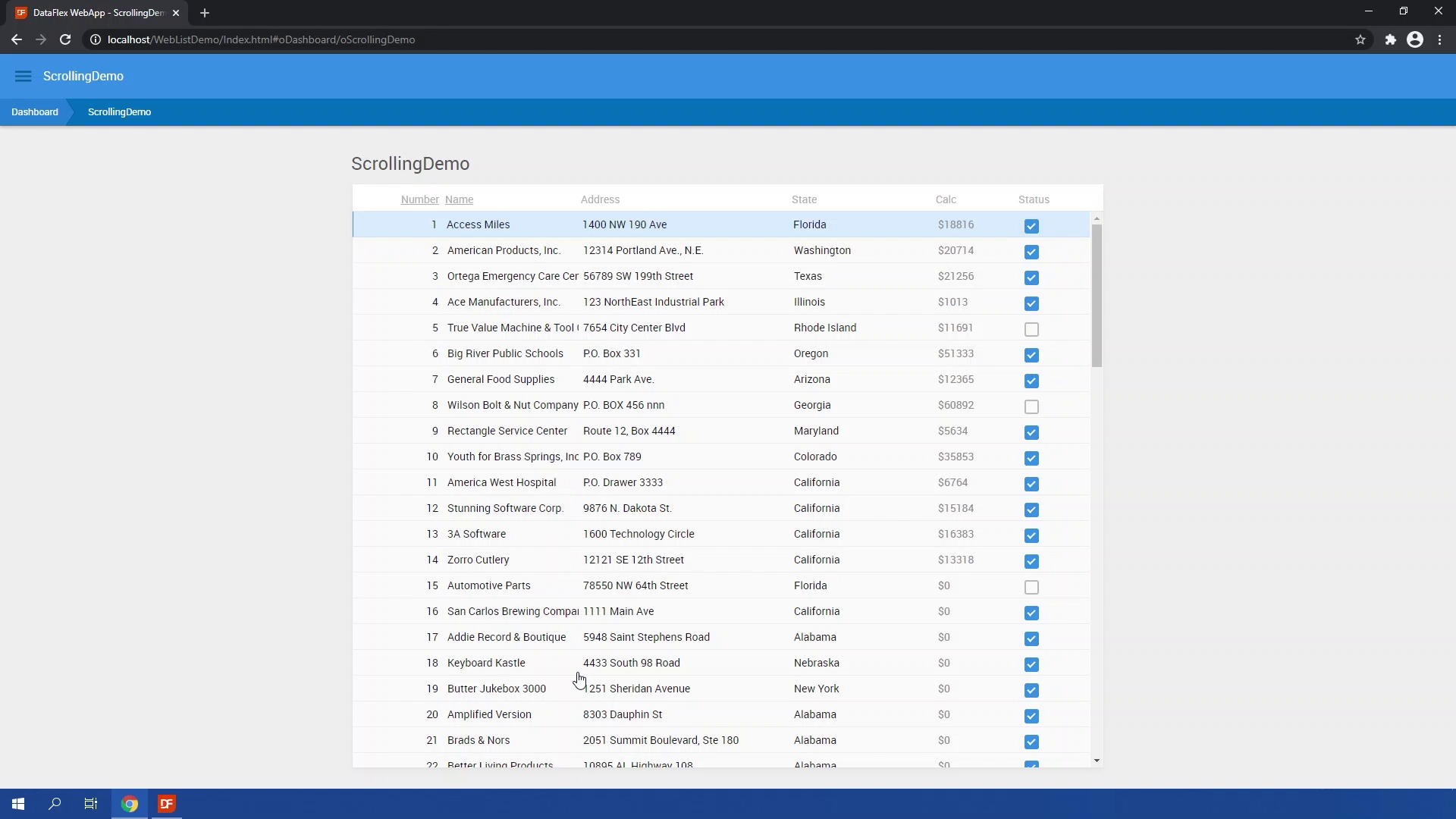Sort list by Name column header

[459, 199]
